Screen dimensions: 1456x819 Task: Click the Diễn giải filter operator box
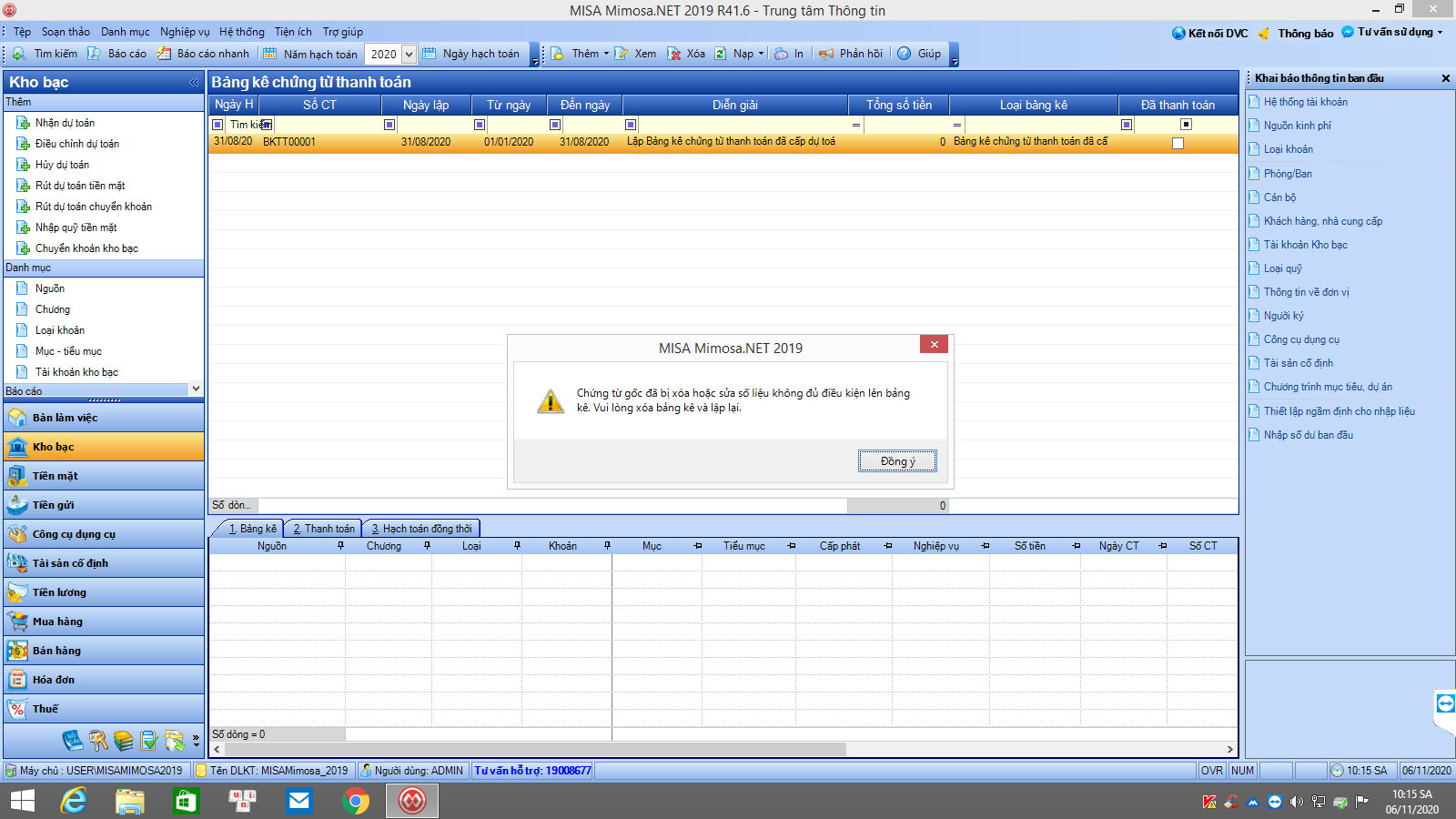(x=631, y=125)
